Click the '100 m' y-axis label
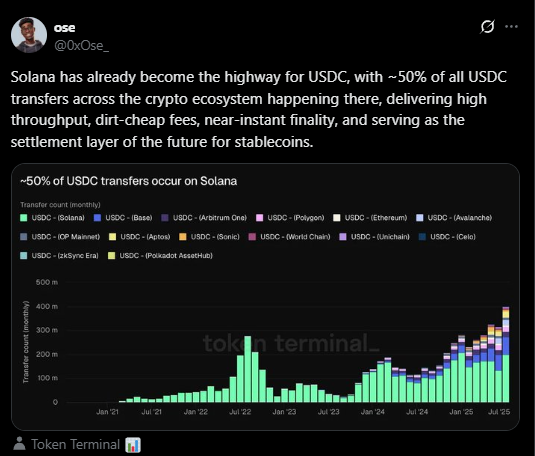 pos(47,378)
